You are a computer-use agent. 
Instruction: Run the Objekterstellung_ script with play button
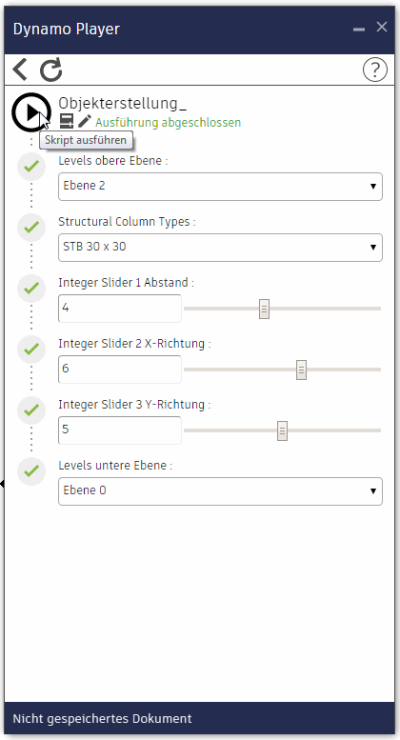[x=31, y=112]
